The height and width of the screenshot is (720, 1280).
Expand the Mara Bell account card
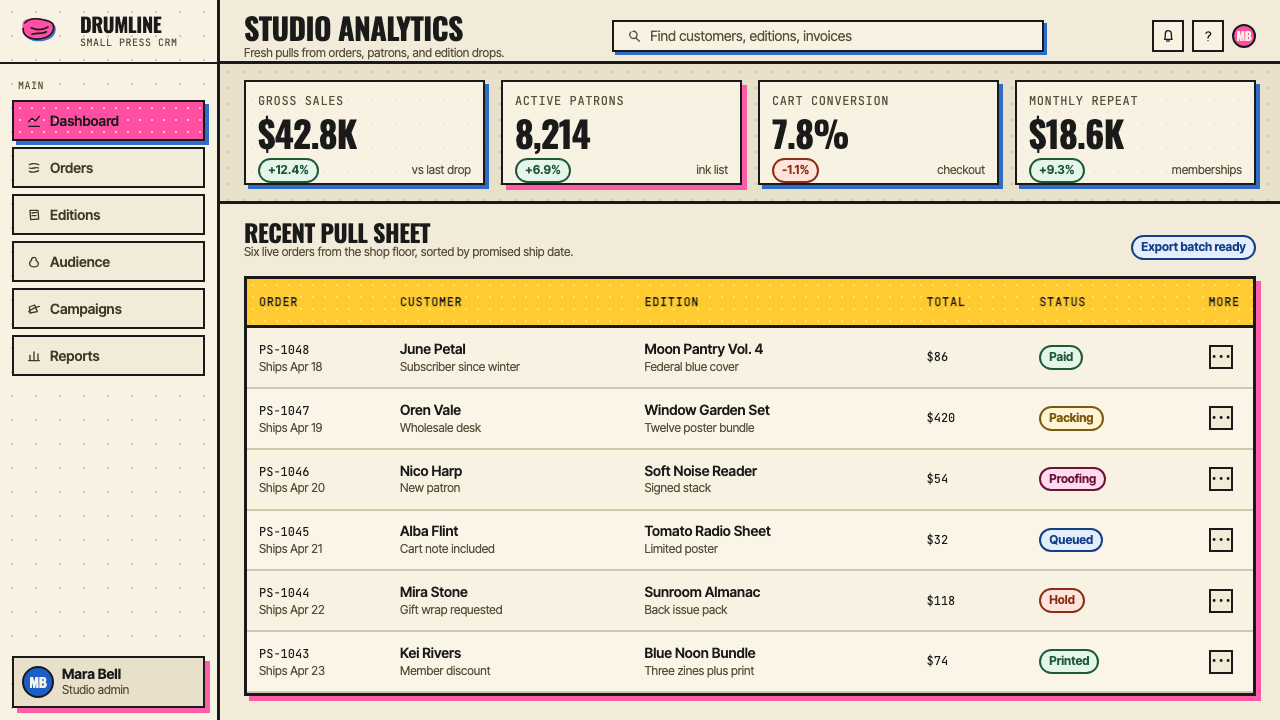click(108, 682)
